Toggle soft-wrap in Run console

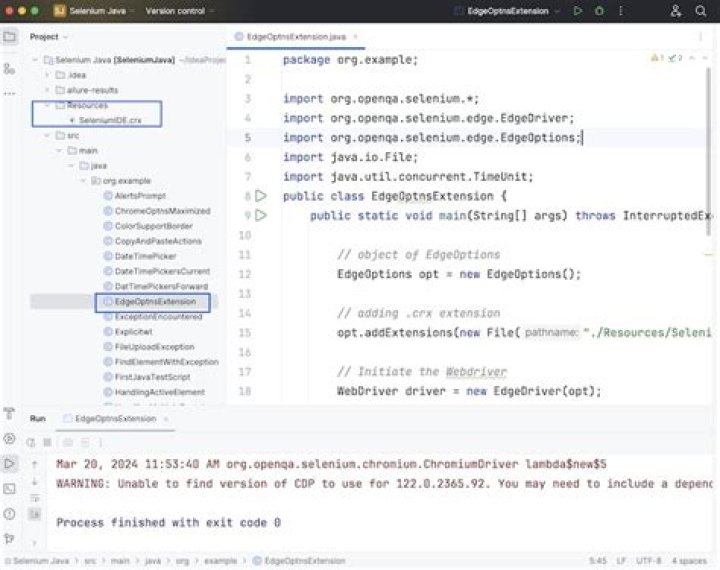coord(34,498)
